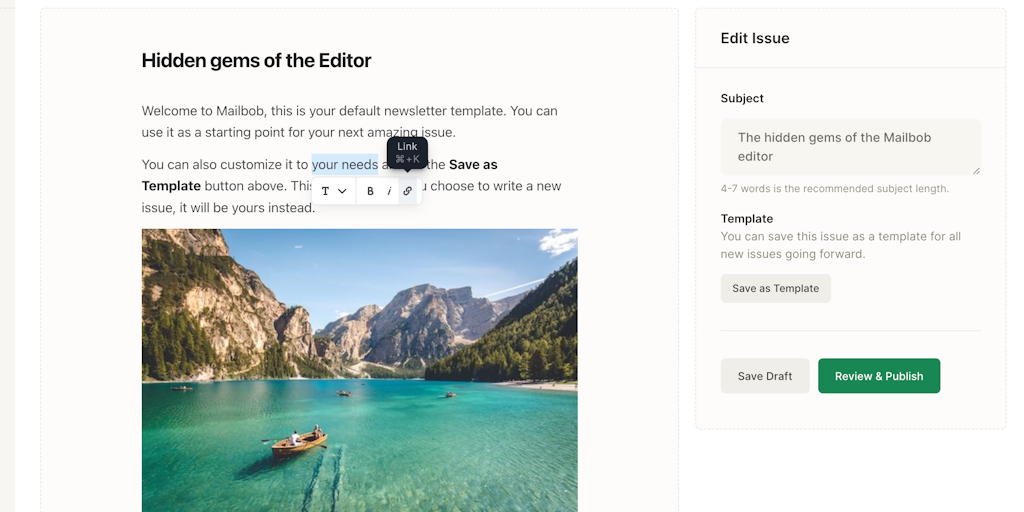This screenshot has width=1024, height=512.
Task: Click the "Subject" field label
Action: (x=742, y=99)
